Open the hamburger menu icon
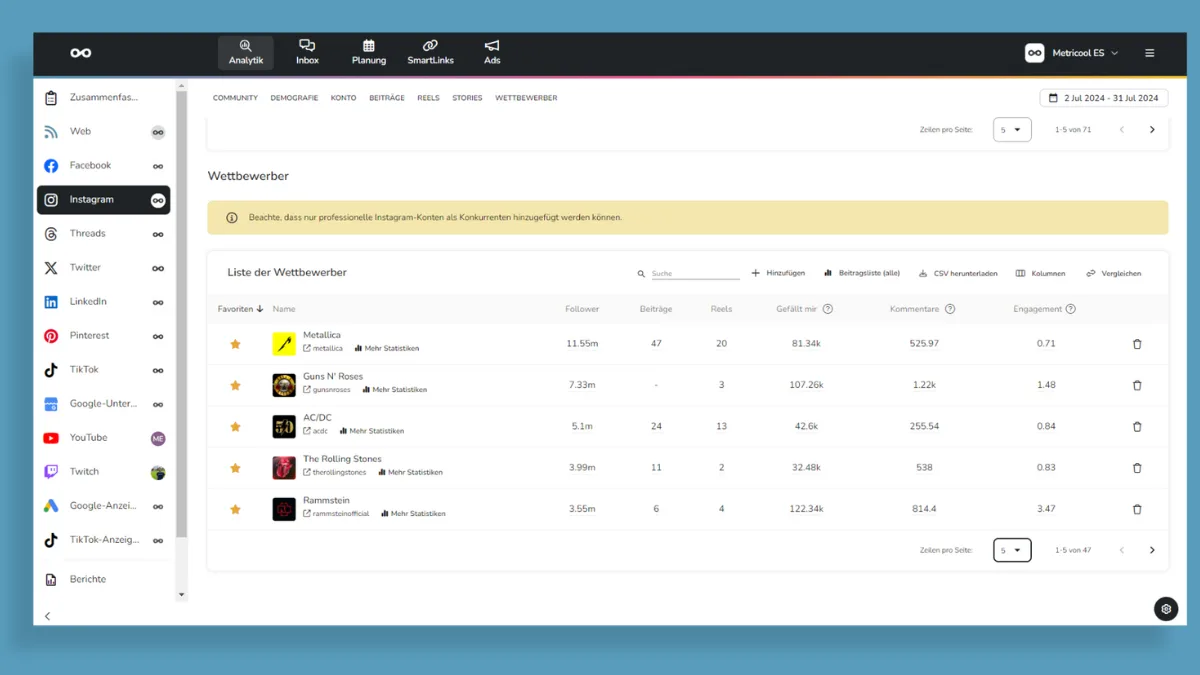 [1149, 53]
